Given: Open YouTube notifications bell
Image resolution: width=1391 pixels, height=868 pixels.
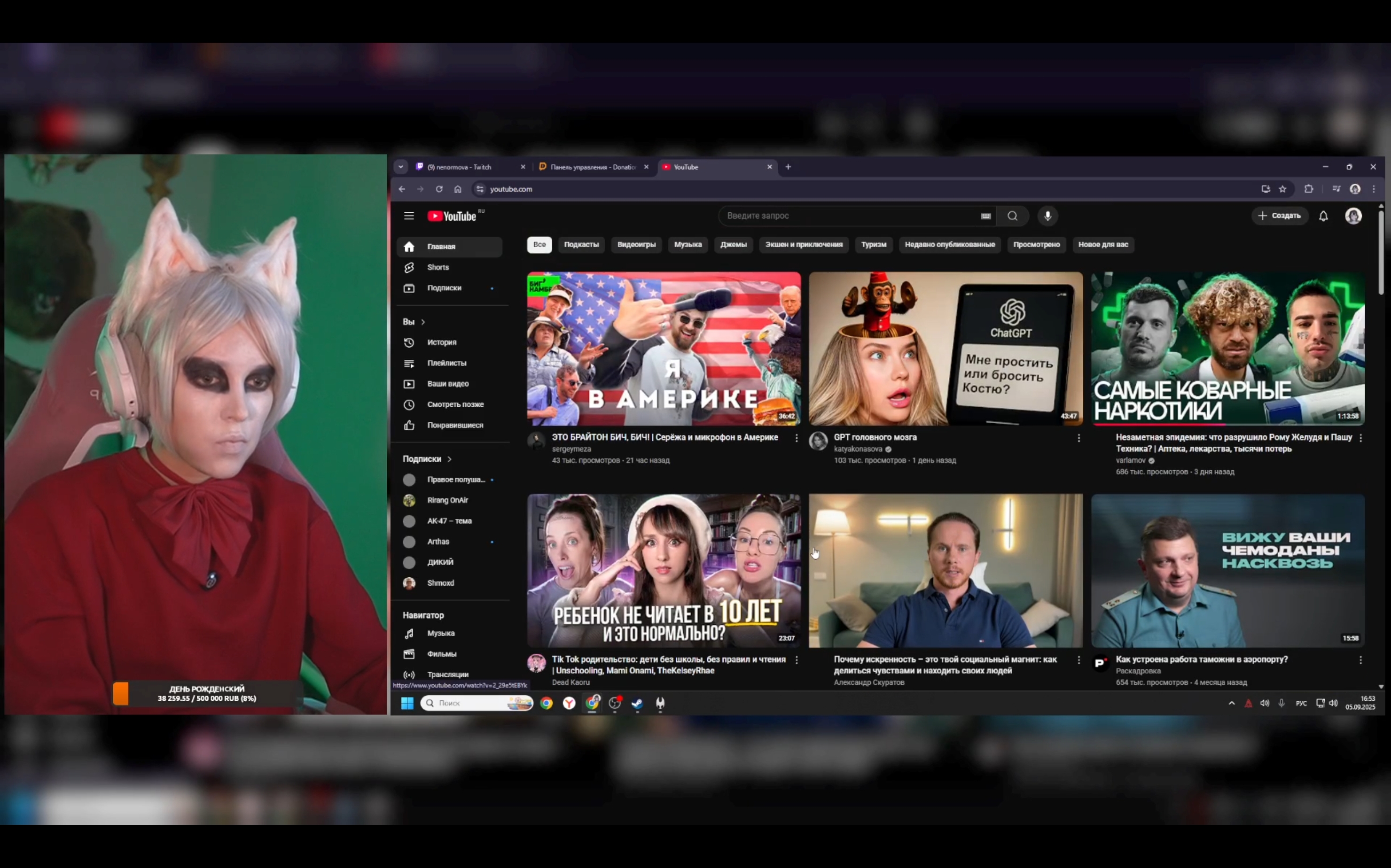Looking at the screenshot, I should coord(1323,216).
